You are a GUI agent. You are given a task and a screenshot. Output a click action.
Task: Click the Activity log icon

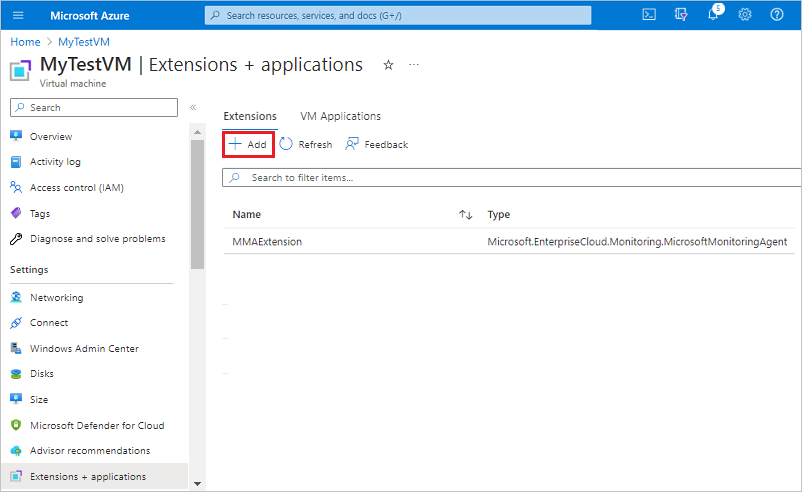pyautogui.click(x=16, y=162)
